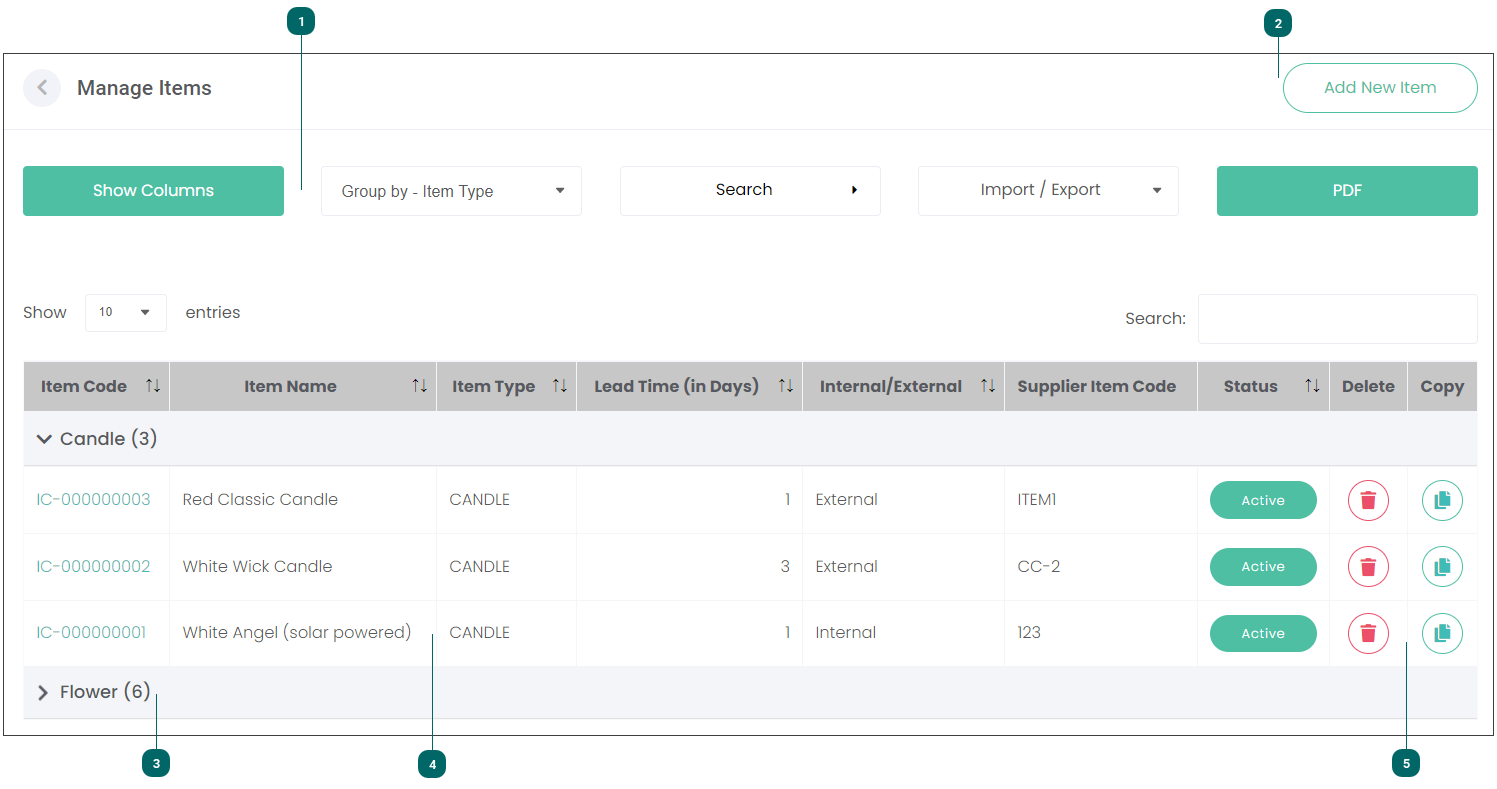Select the CC-2 supplier code cell
This screenshot has width=1497, height=789.
coord(1101,567)
